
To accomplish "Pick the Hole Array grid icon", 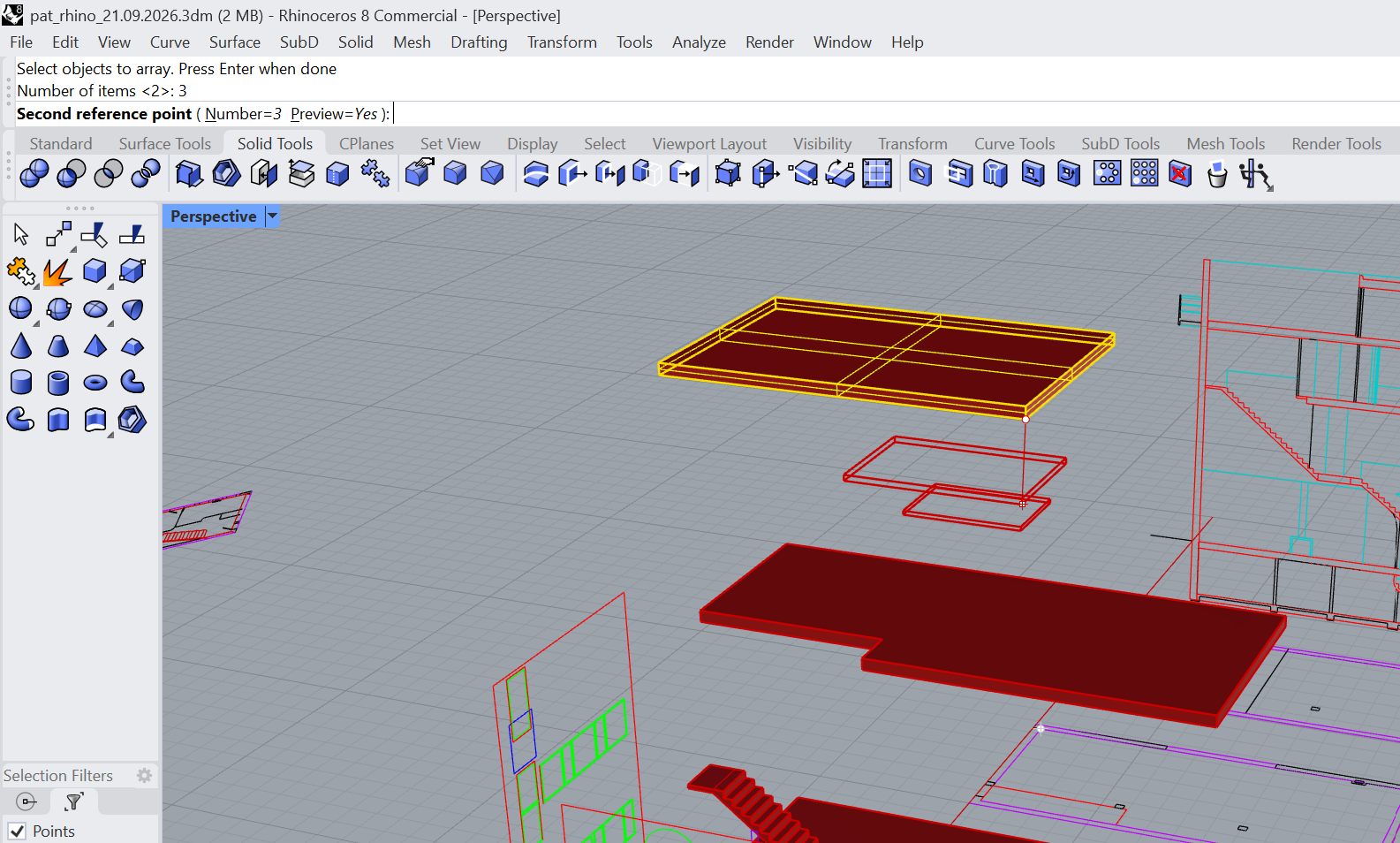I will coord(1144,174).
